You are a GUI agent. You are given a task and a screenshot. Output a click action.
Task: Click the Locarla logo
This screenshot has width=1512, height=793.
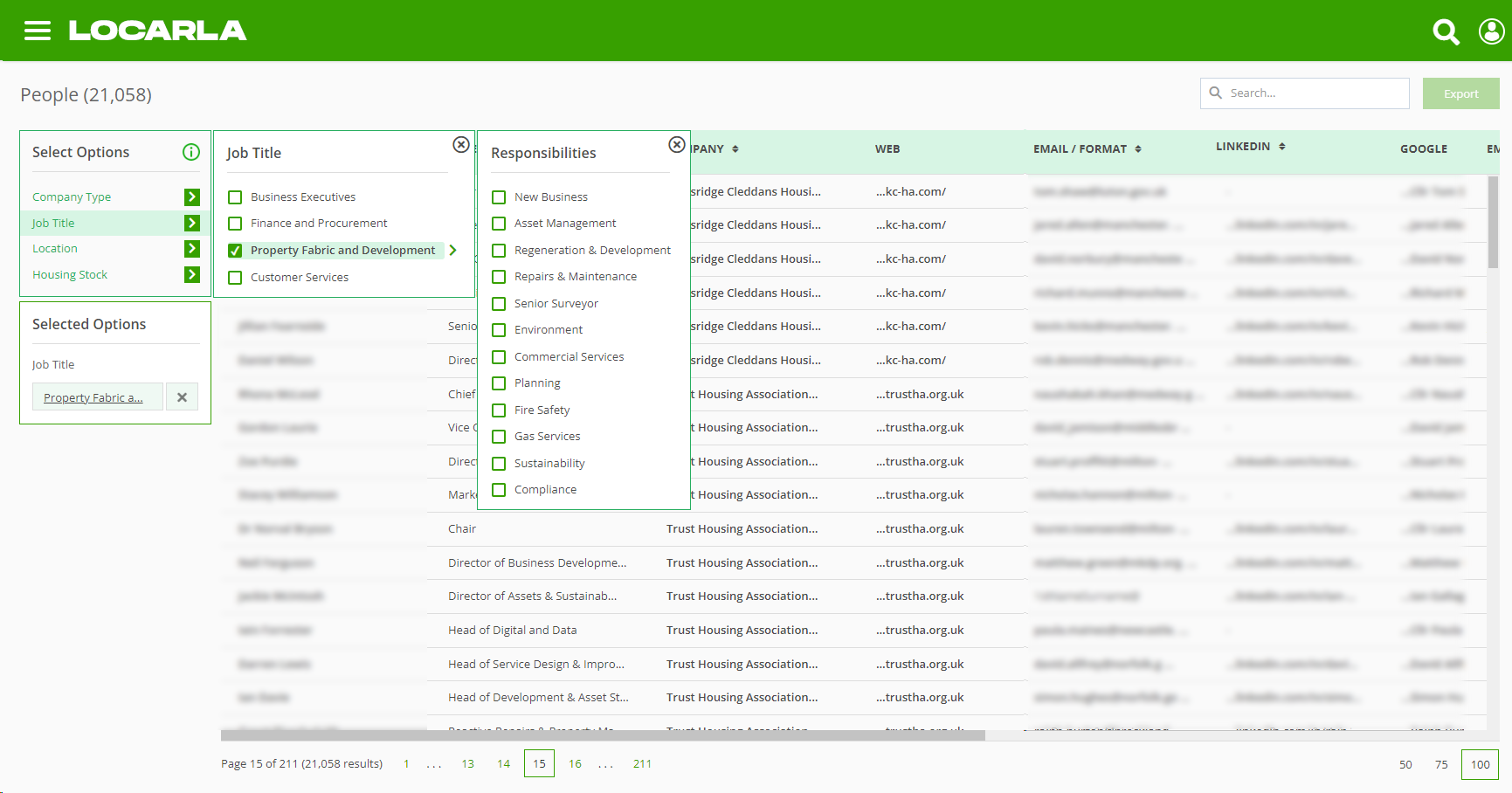pyautogui.click(x=157, y=31)
